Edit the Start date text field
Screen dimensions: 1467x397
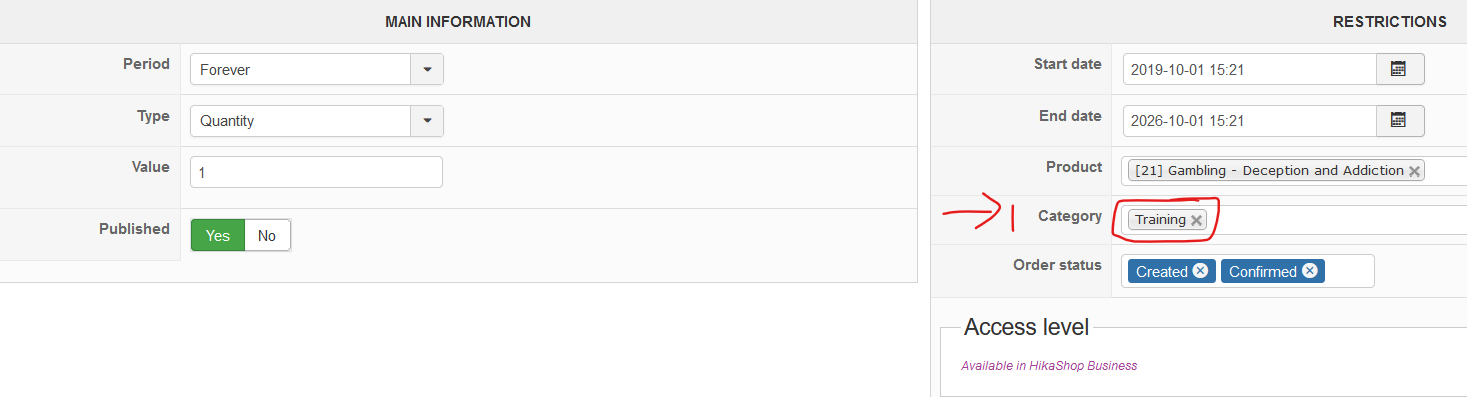point(1250,69)
